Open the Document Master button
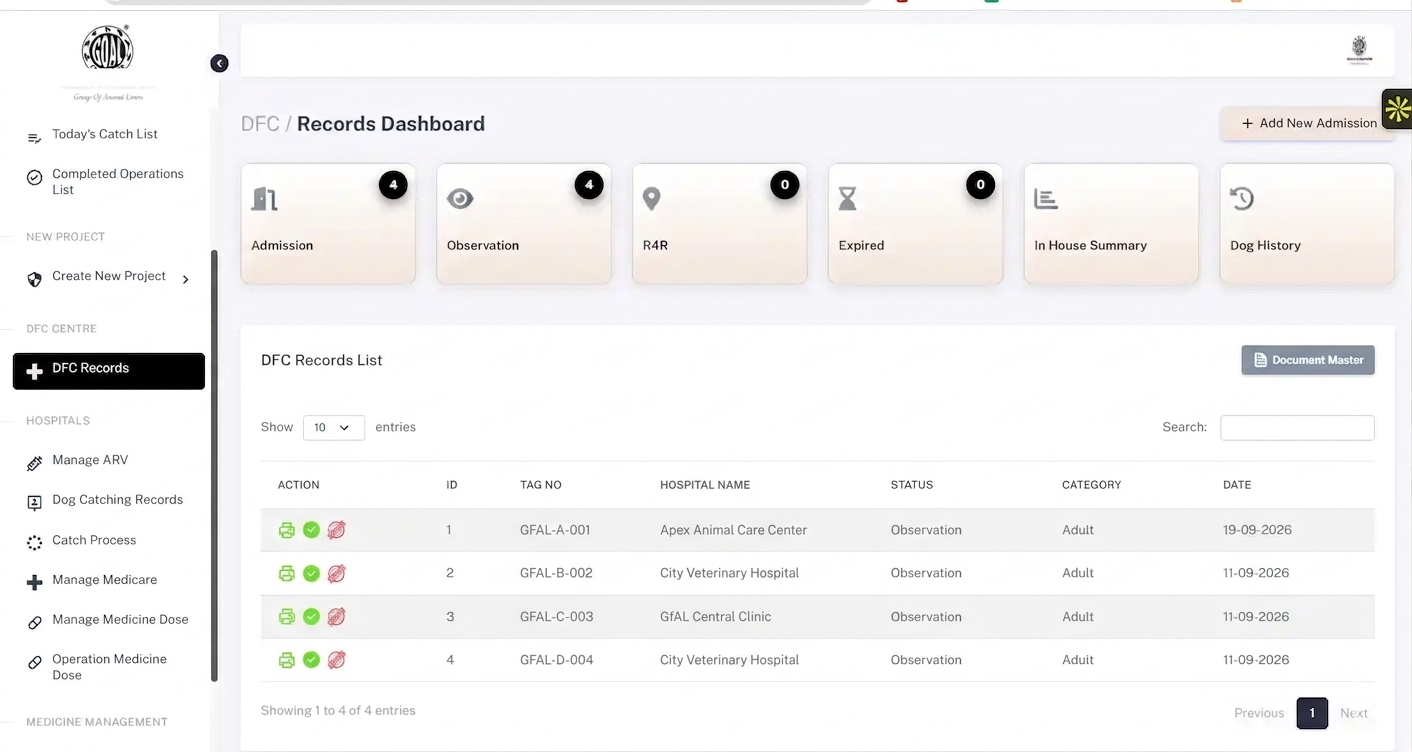This screenshot has height=752, width=1412. 1308,360
